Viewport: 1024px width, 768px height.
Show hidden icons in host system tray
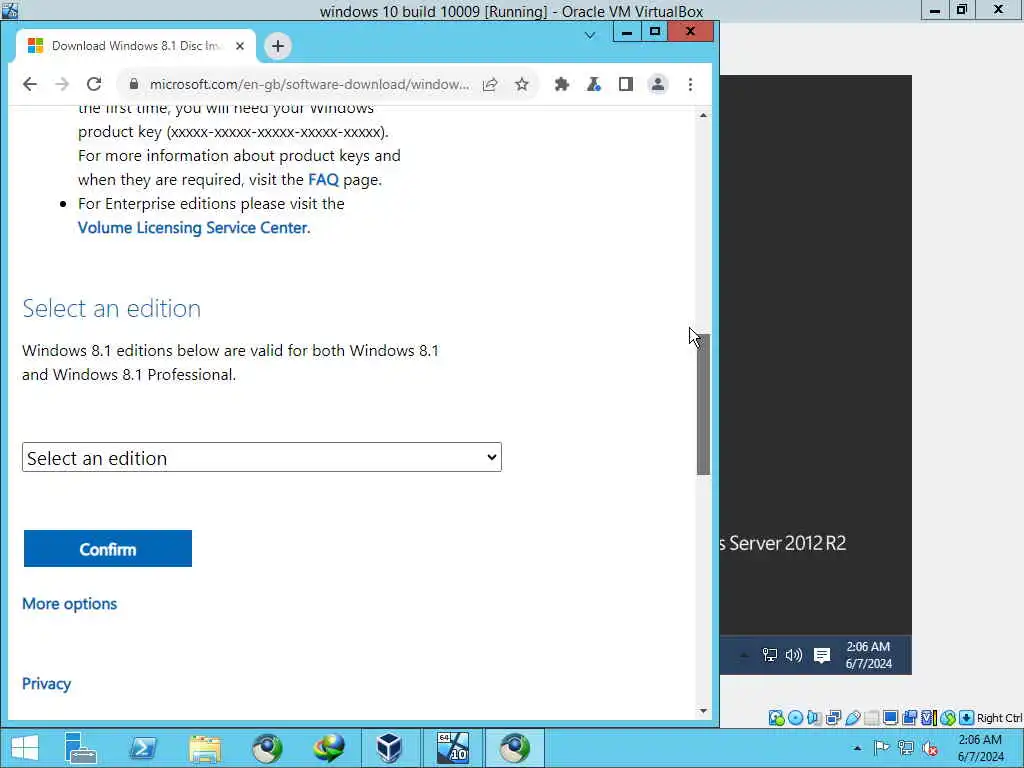tap(857, 748)
